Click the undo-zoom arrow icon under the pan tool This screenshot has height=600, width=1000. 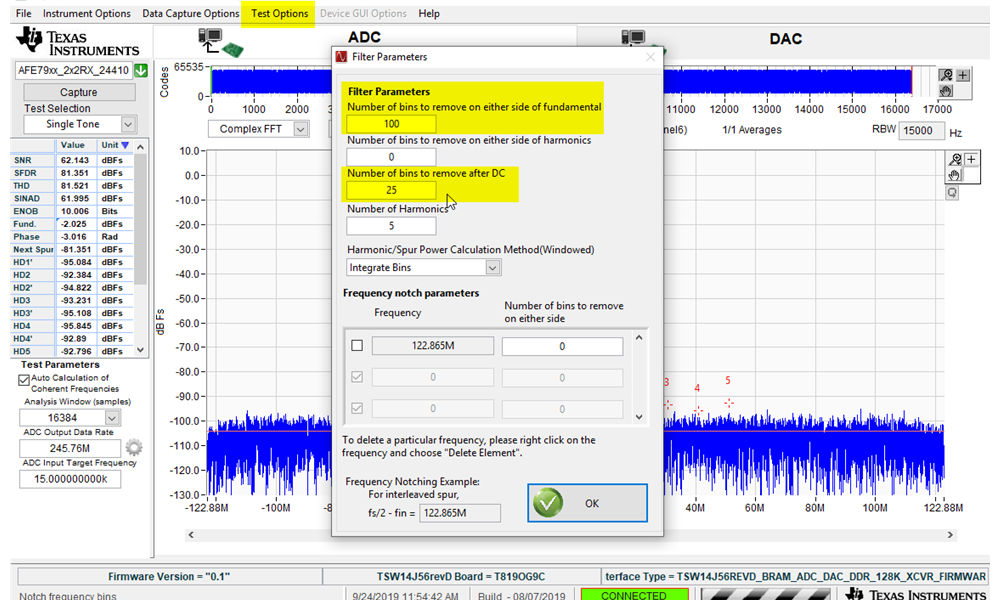[952, 192]
